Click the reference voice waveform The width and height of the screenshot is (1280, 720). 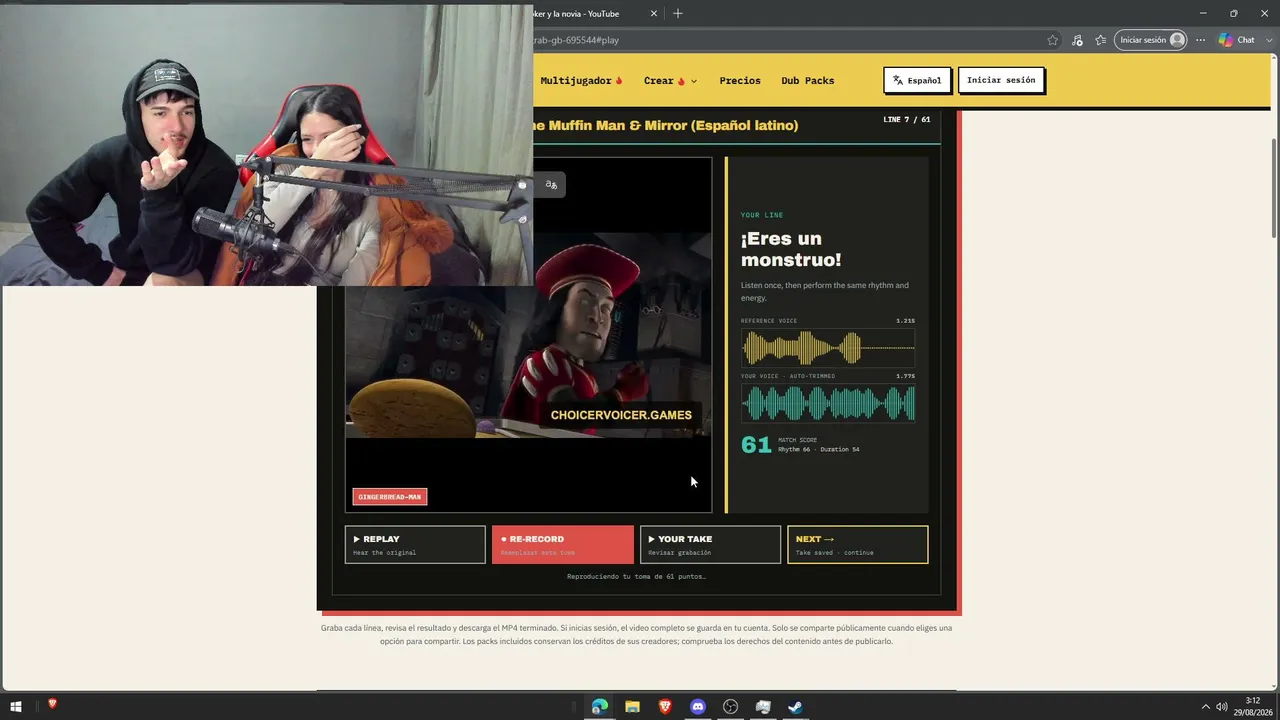coord(828,348)
